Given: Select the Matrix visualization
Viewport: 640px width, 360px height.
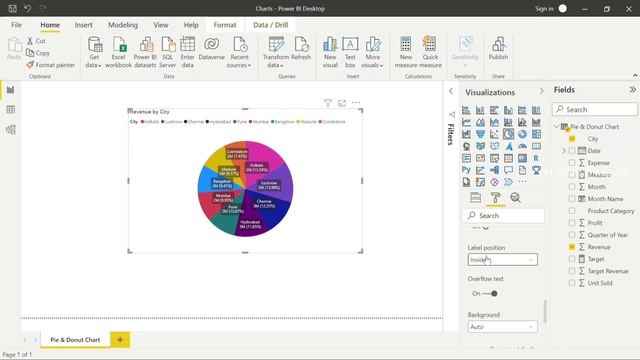Looking at the screenshot, I should 522,158.
